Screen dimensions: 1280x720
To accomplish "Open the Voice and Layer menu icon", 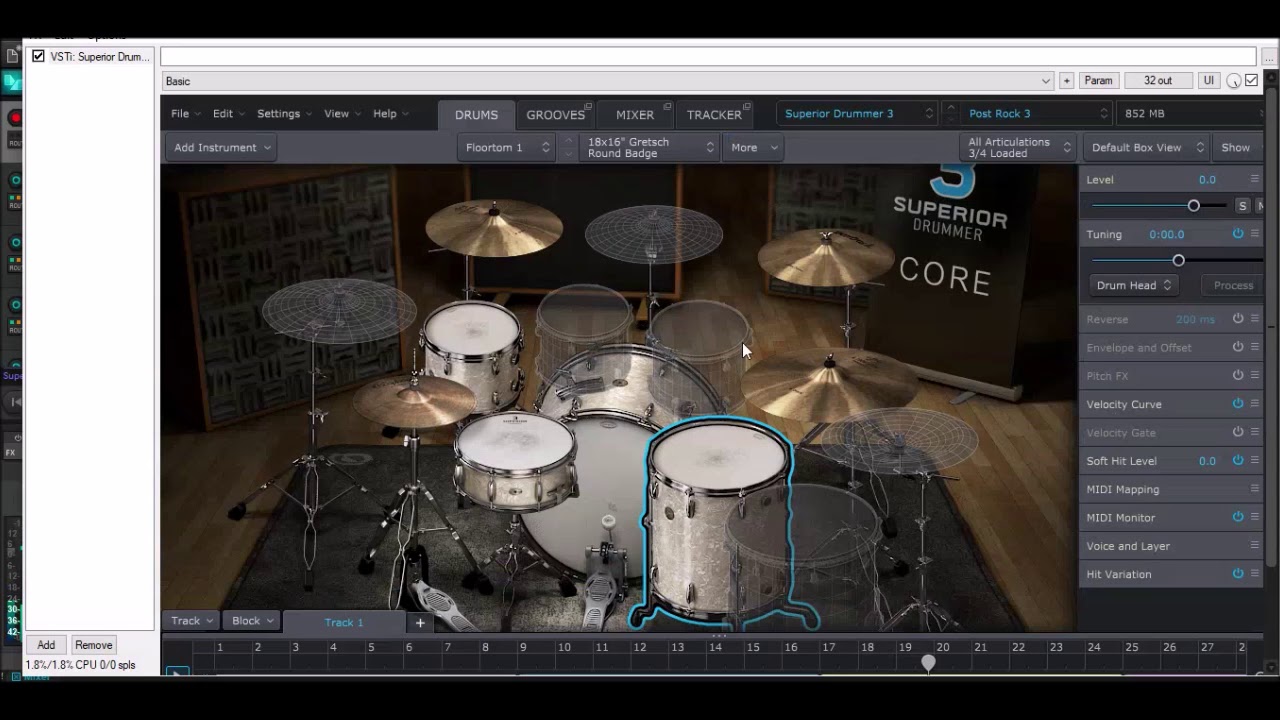I will click(x=1255, y=546).
